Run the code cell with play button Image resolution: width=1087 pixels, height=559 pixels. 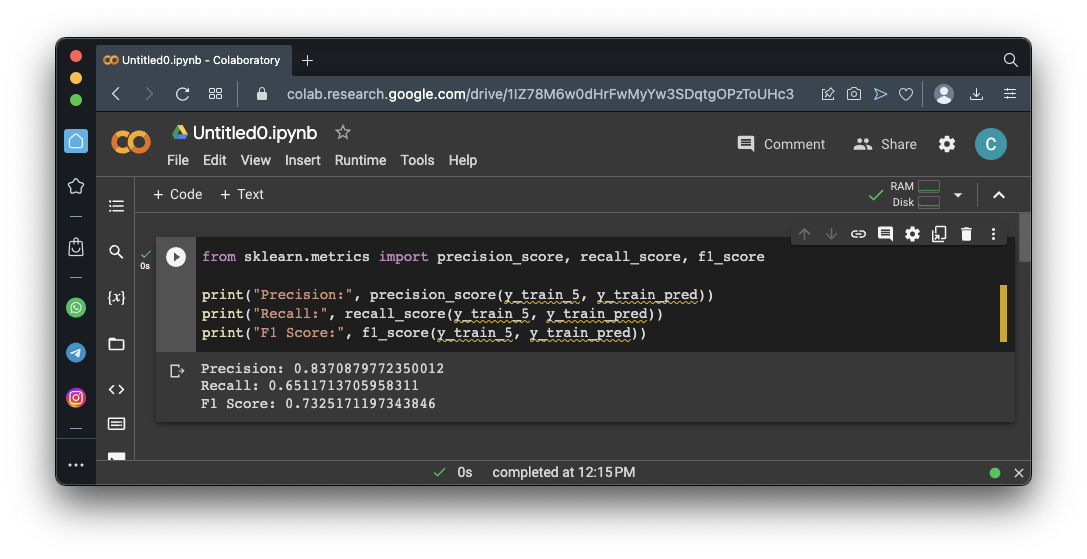[176, 257]
